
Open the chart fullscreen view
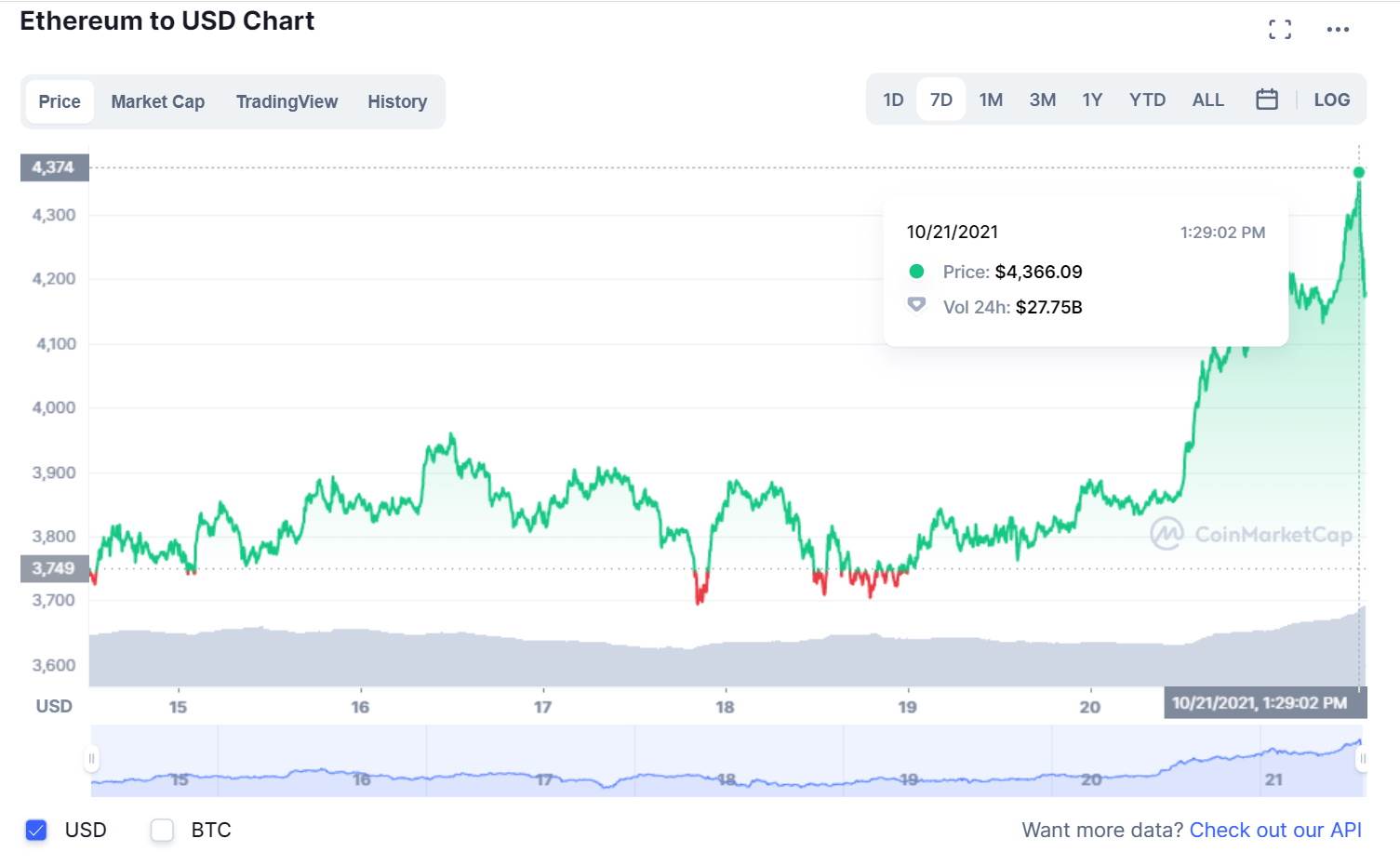click(x=1280, y=28)
